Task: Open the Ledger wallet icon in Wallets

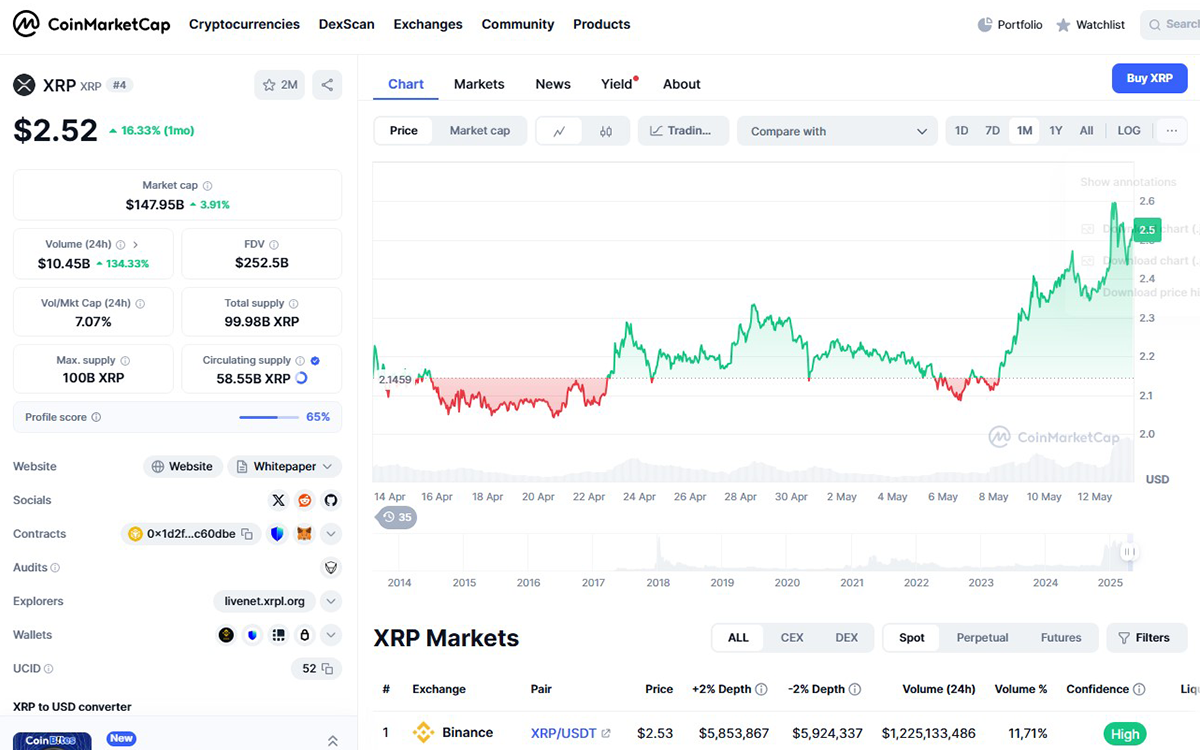Action: (x=279, y=635)
